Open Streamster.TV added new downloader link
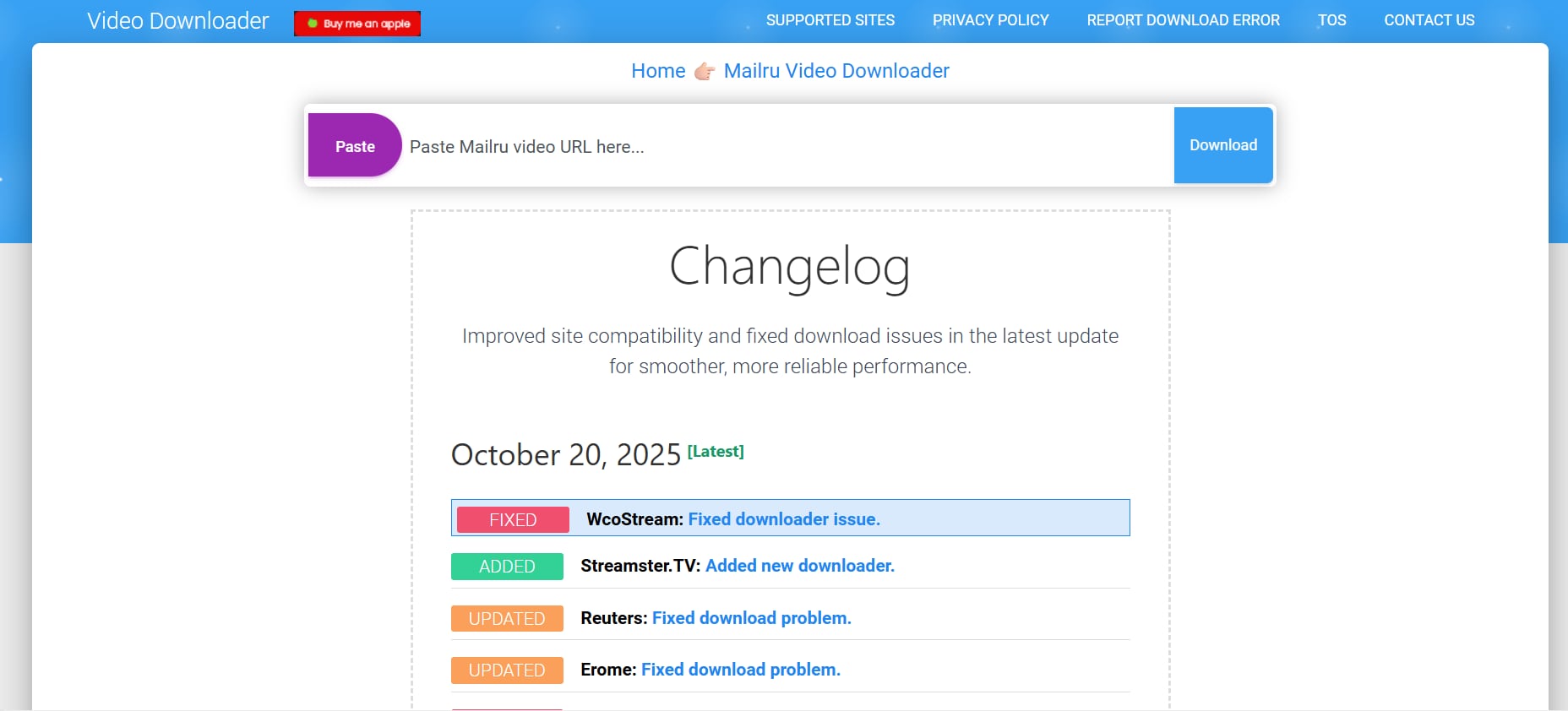Viewport: 1568px width, 711px height. [x=799, y=566]
